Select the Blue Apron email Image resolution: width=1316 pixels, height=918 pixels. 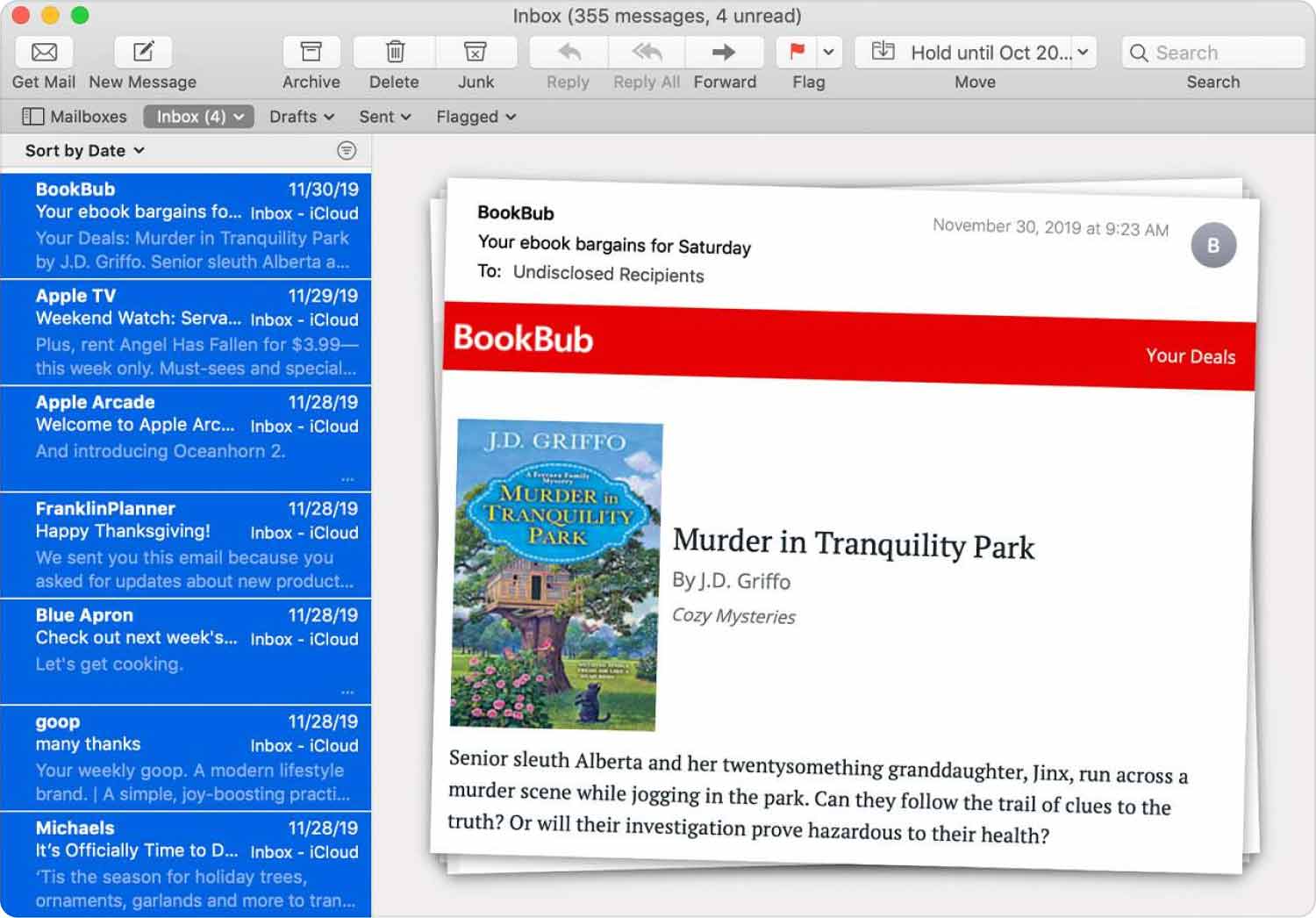[x=186, y=652]
